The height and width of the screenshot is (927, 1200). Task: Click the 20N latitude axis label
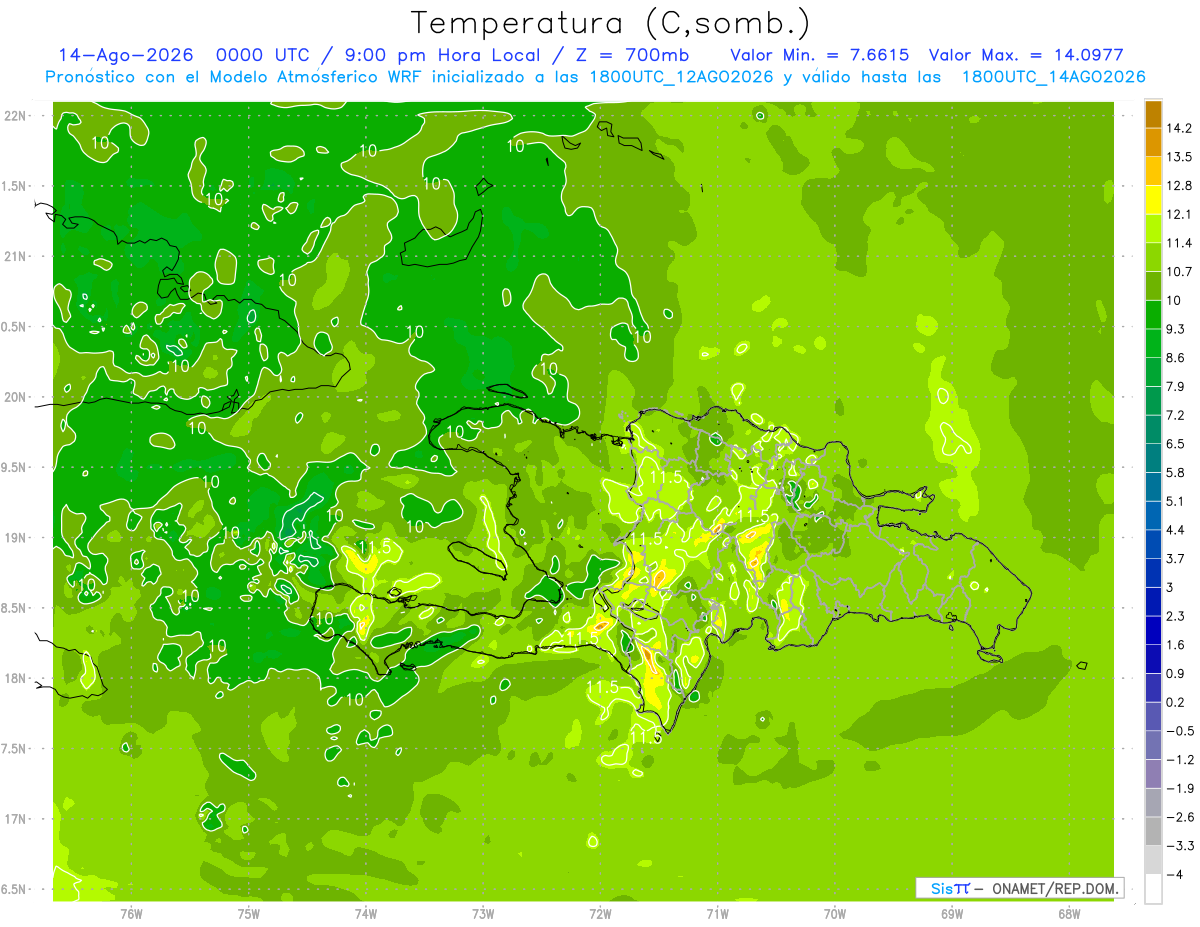click(x=15, y=397)
